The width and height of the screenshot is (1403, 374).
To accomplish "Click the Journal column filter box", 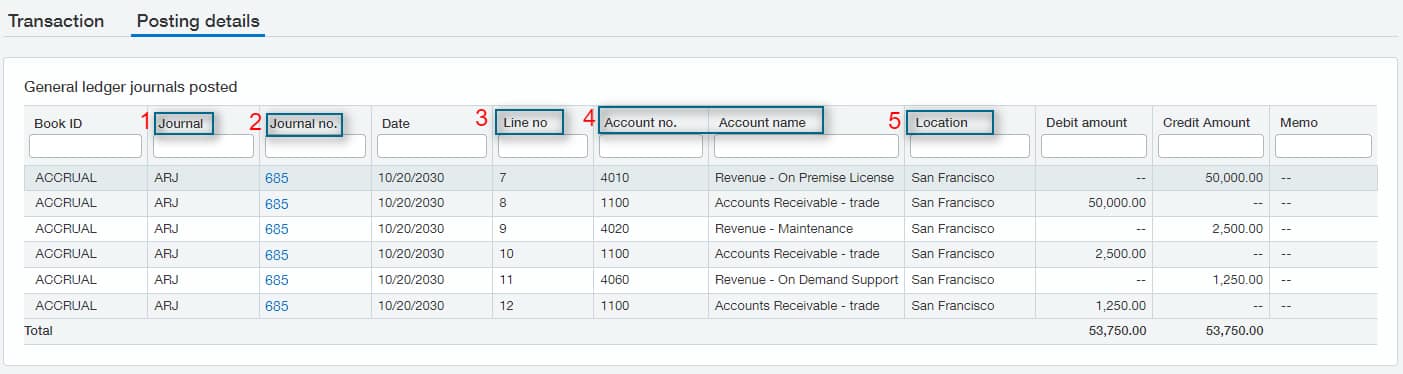I will point(203,146).
